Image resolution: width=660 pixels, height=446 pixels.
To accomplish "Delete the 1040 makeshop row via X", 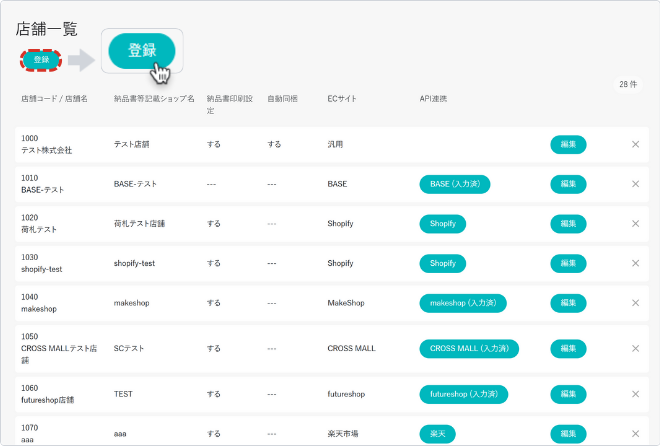I will tap(635, 303).
